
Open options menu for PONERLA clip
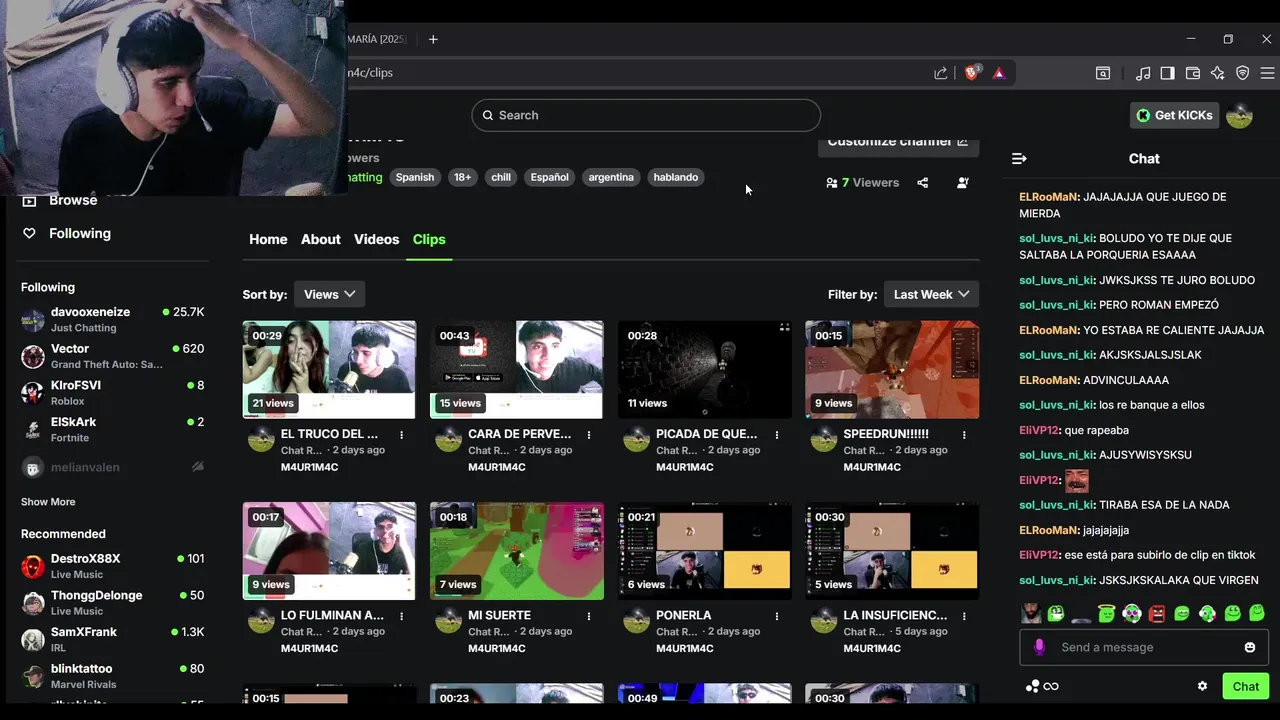coord(777,616)
